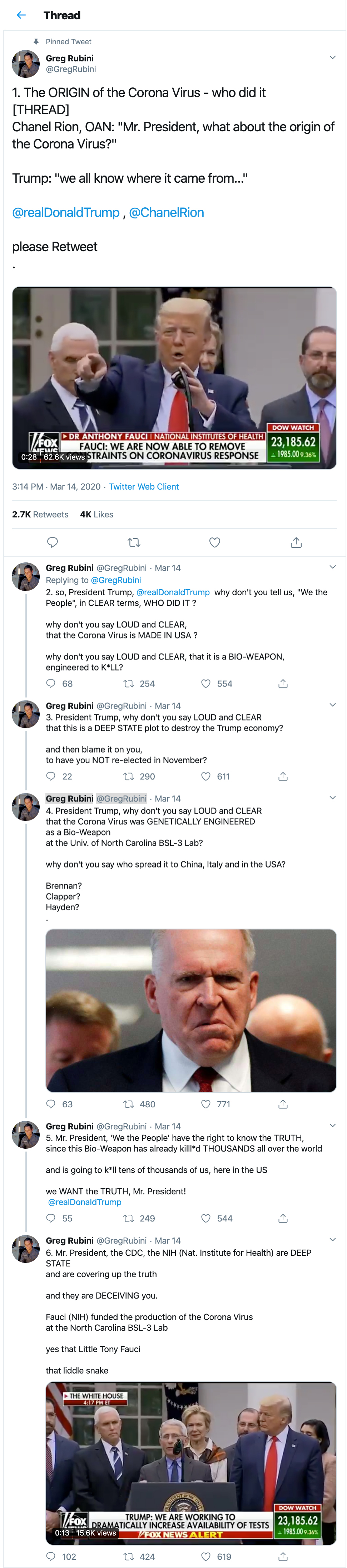Open @ChanelRion mention link
The height and width of the screenshot is (1568, 347).
pyautogui.click(x=166, y=212)
